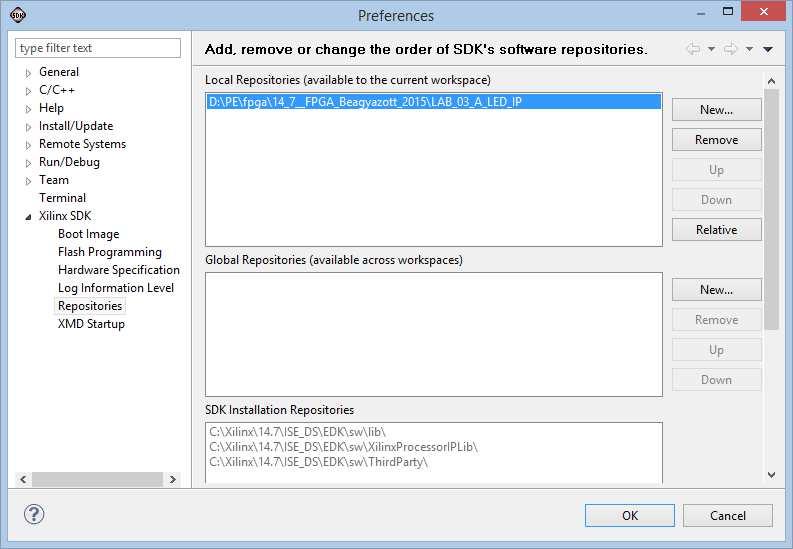Click Remove for Local Repositories
The image size is (793, 549).
click(717, 140)
